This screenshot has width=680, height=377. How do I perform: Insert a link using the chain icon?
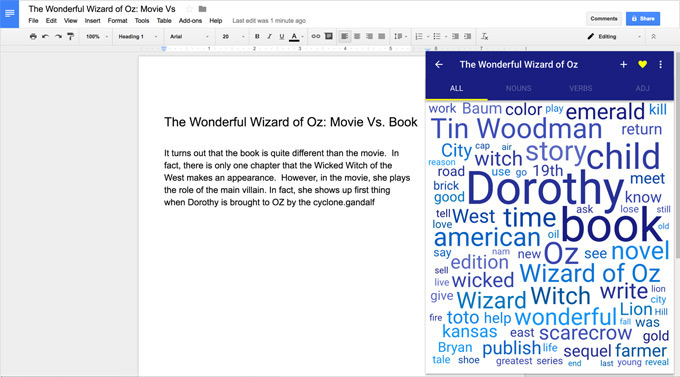(316, 36)
